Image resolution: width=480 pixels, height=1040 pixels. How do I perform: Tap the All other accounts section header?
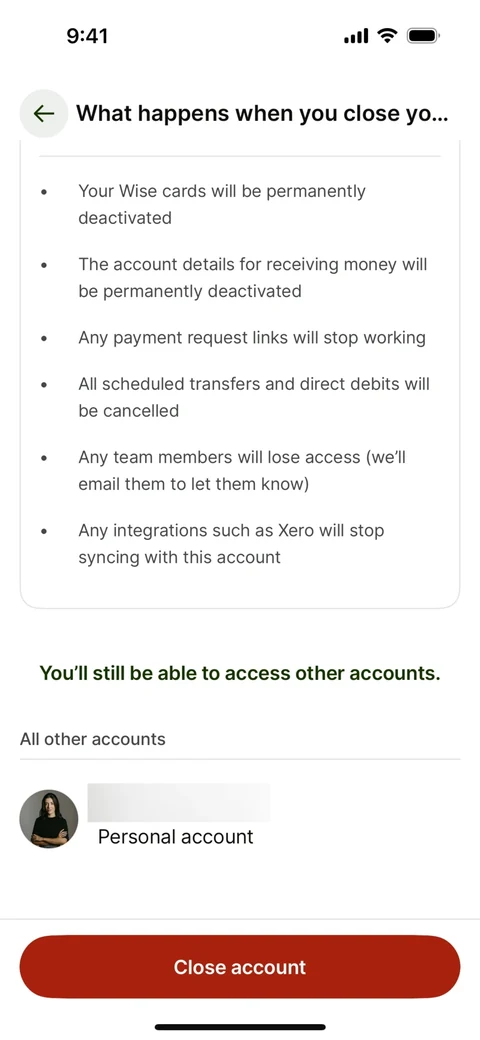pos(93,739)
